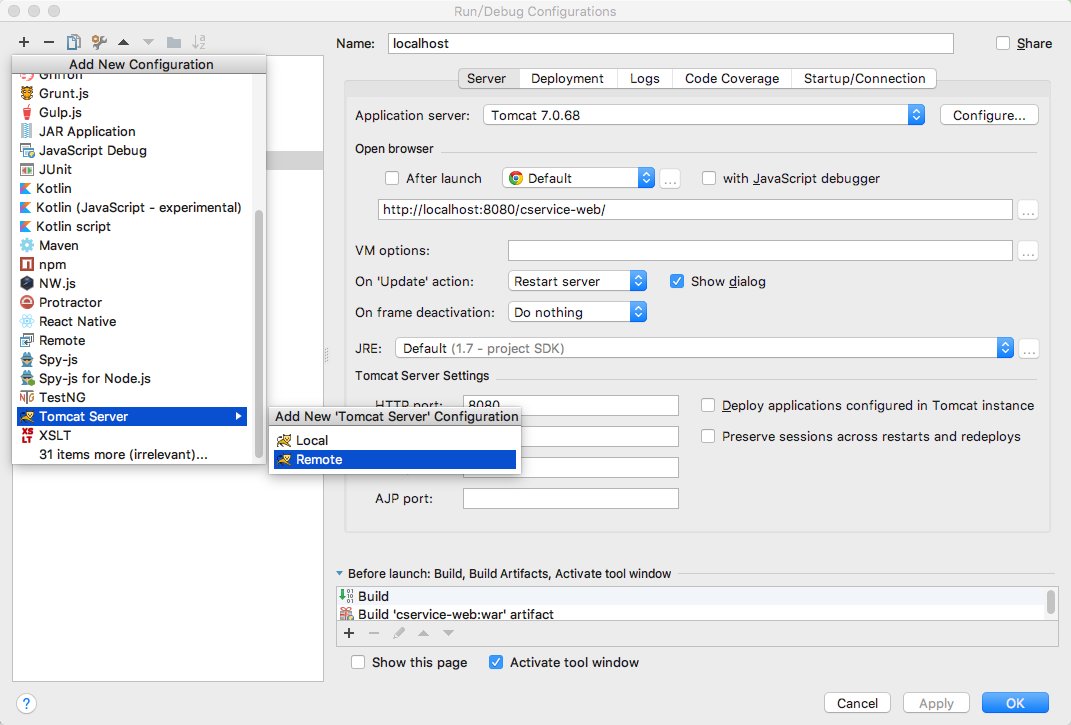Image resolution: width=1071 pixels, height=725 pixels.
Task: Expand the Tomcat Server submenu item
Action: coord(132,417)
